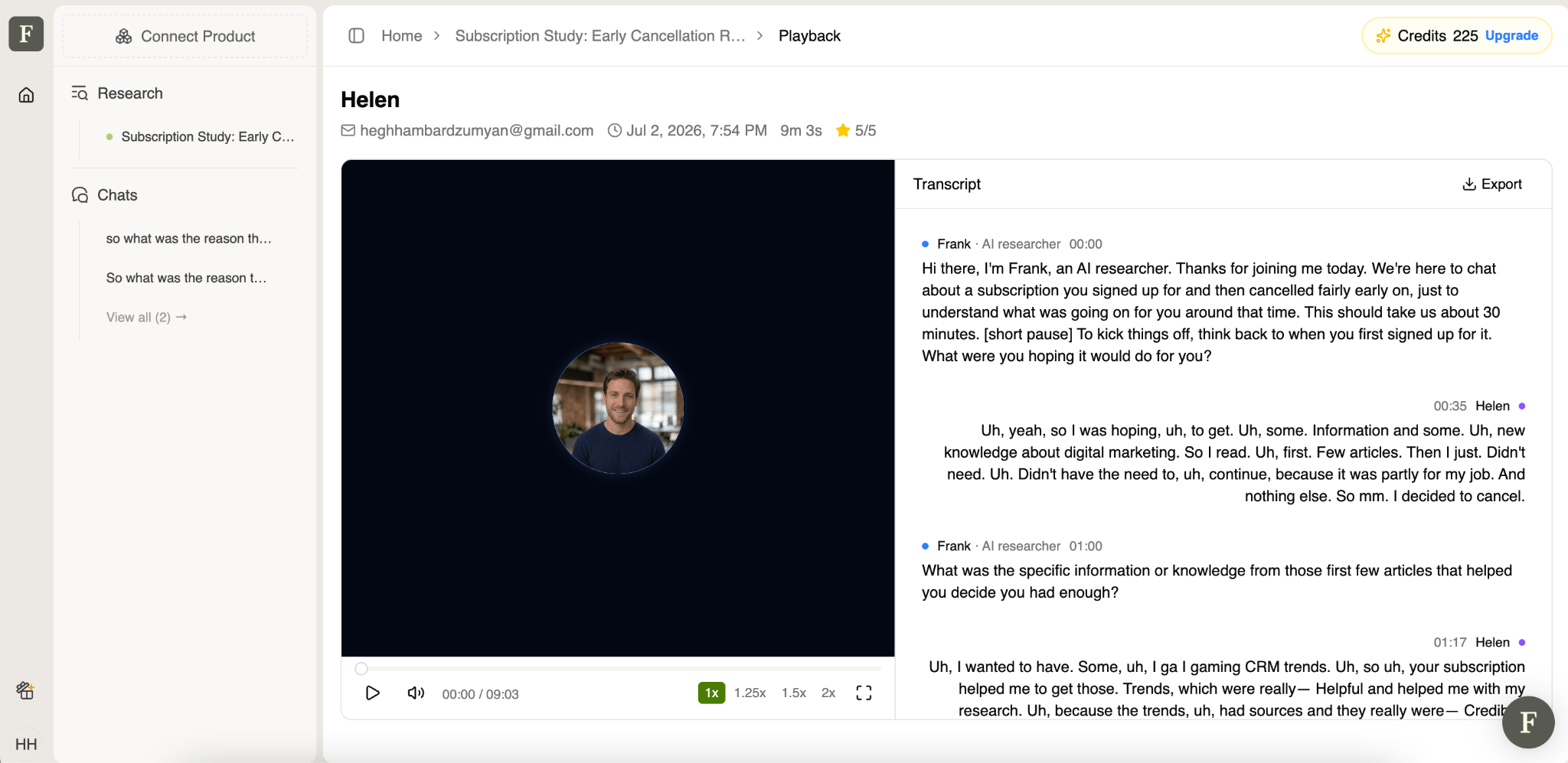
Task: Click View all (2) chats link
Action: [146, 317]
